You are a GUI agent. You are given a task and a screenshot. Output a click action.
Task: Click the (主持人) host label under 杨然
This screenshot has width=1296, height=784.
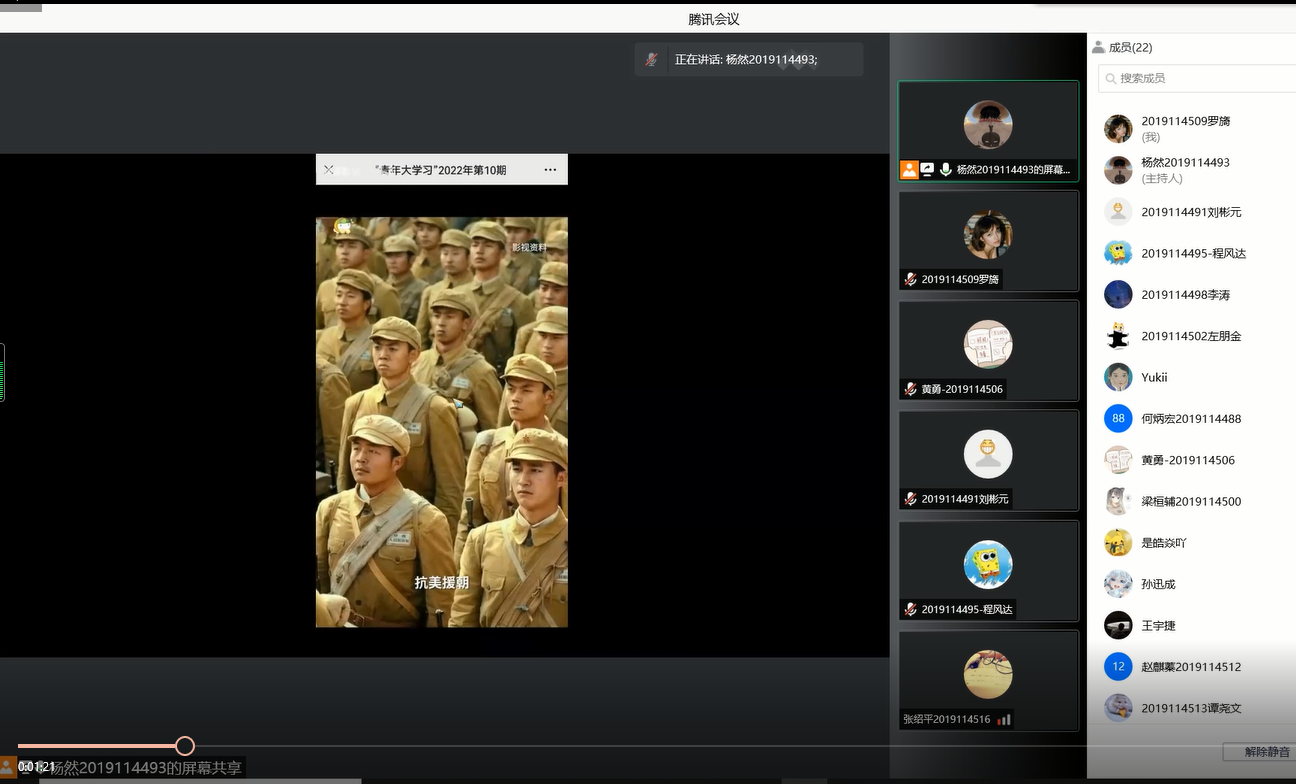coord(1162,178)
